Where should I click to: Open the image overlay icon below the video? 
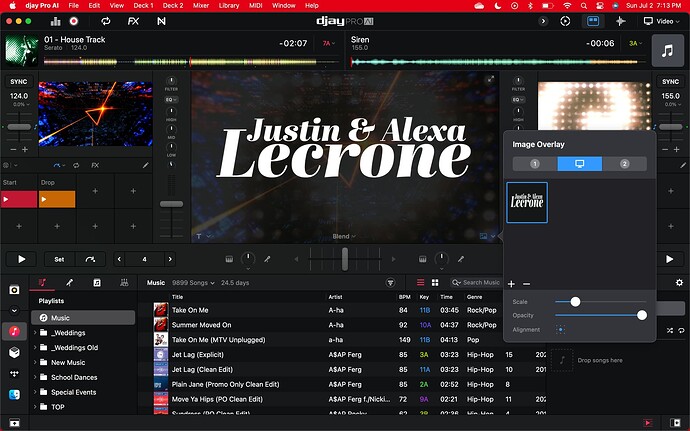tap(483, 236)
